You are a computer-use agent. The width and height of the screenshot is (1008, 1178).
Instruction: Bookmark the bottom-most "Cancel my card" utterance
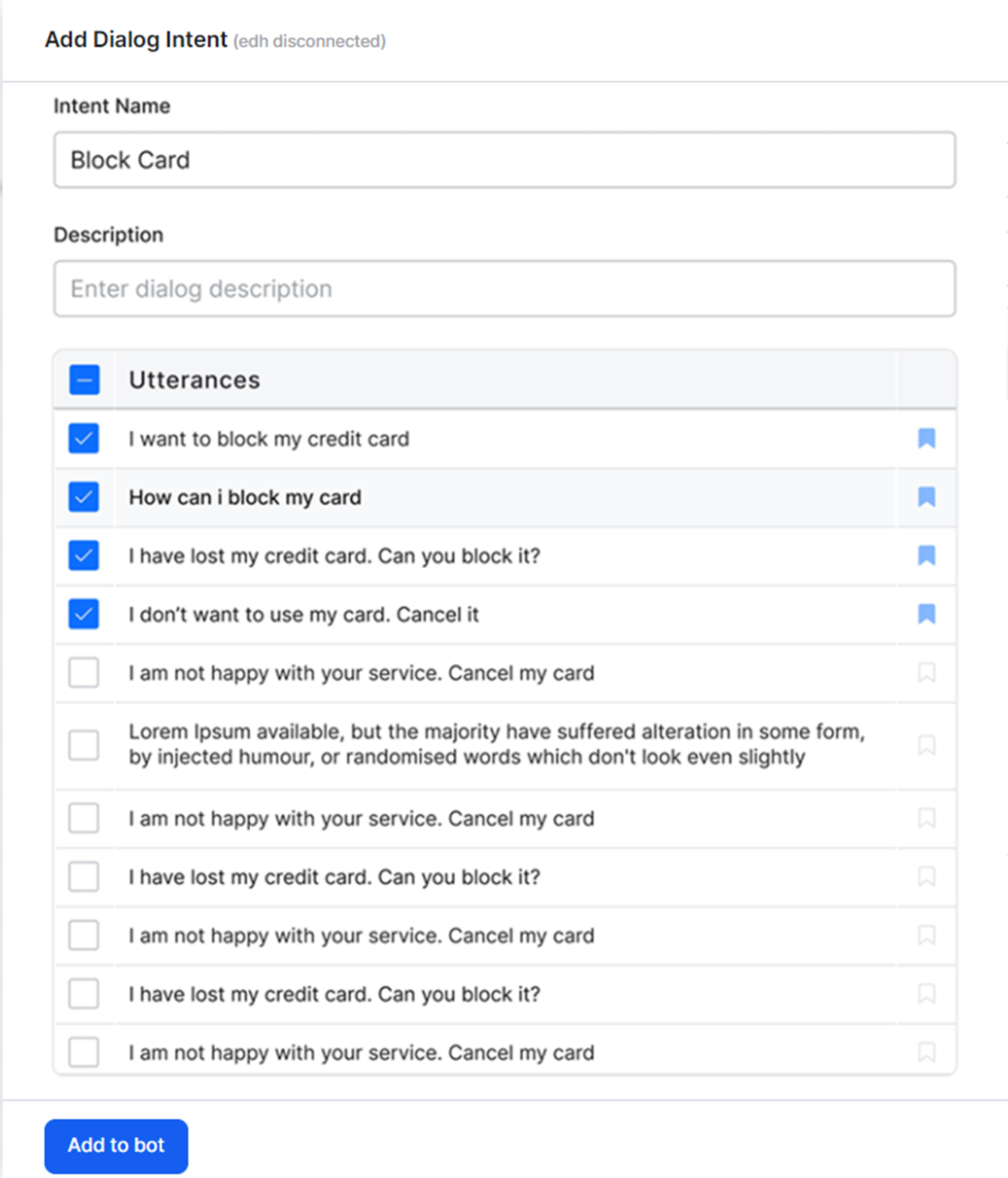926,1052
